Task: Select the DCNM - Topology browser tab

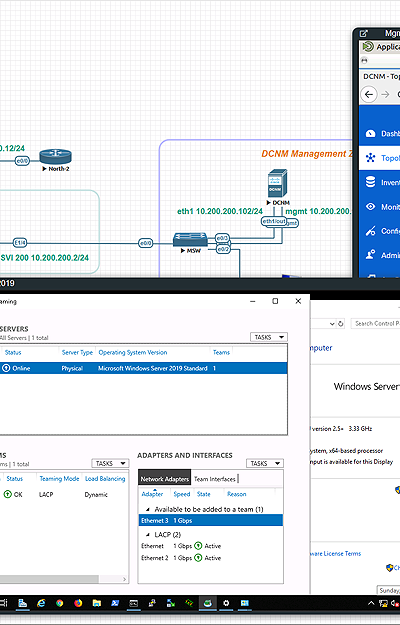Action: pyautogui.click(x=381, y=76)
